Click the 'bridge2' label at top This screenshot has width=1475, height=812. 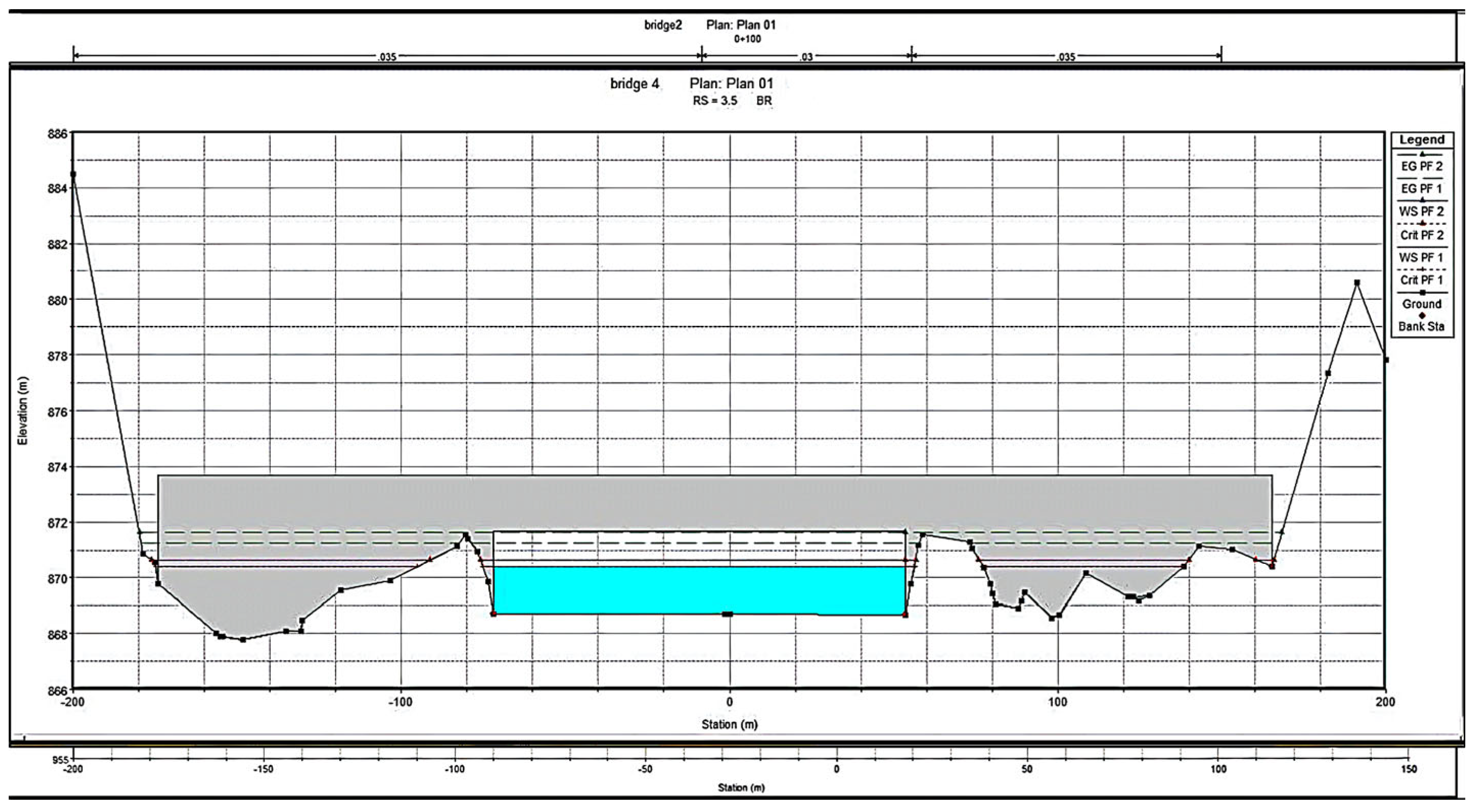pyautogui.click(x=663, y=25)
